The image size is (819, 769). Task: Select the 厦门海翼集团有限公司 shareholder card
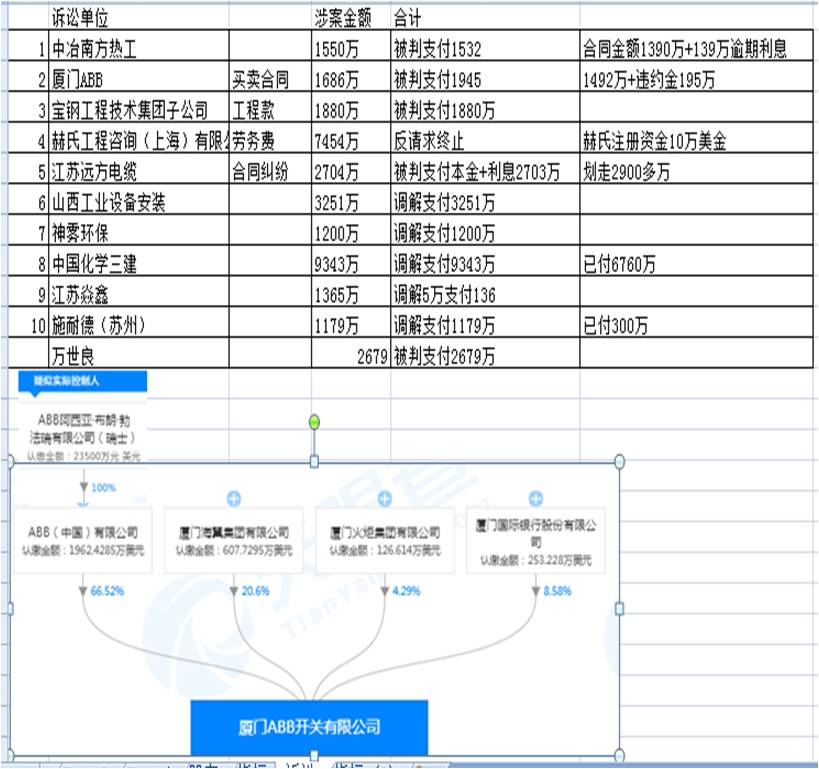(233, 541)
